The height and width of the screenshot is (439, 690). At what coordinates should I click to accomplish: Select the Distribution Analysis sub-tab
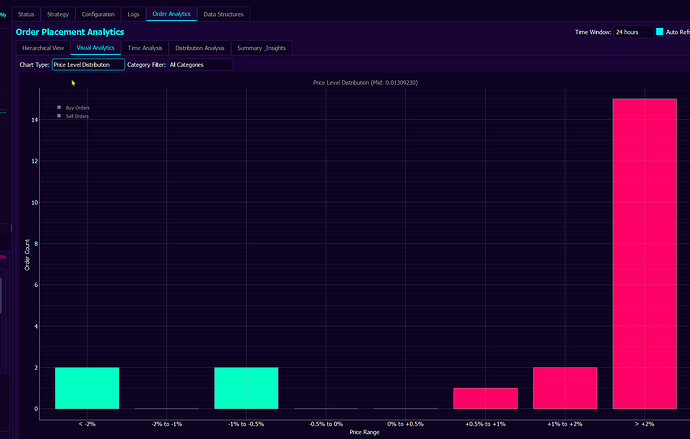(x=200, y=48)
